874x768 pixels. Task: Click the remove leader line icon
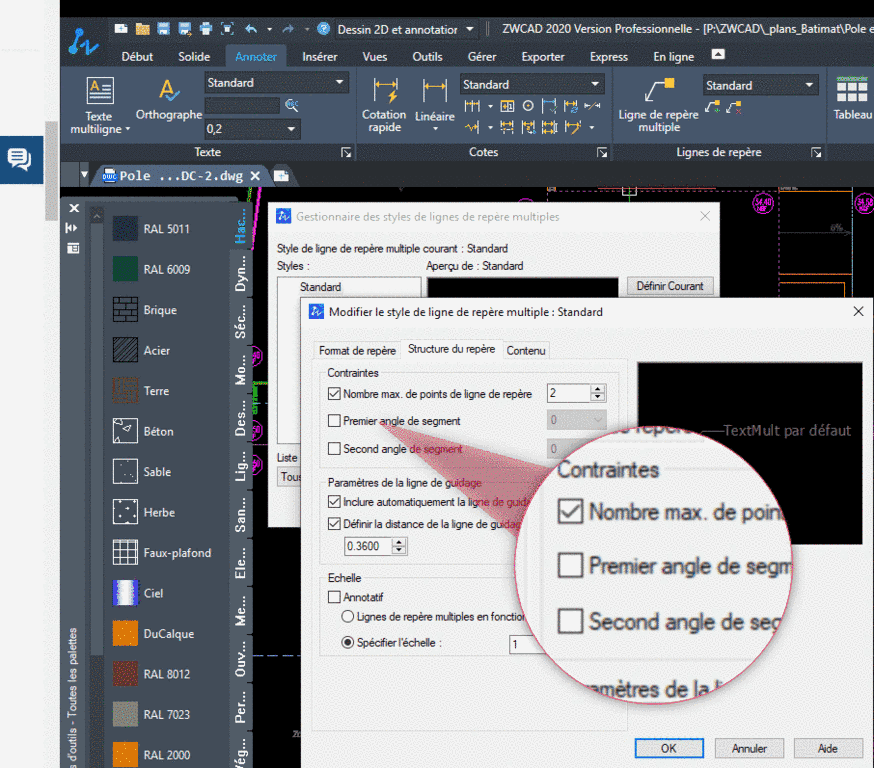[734, 106]
